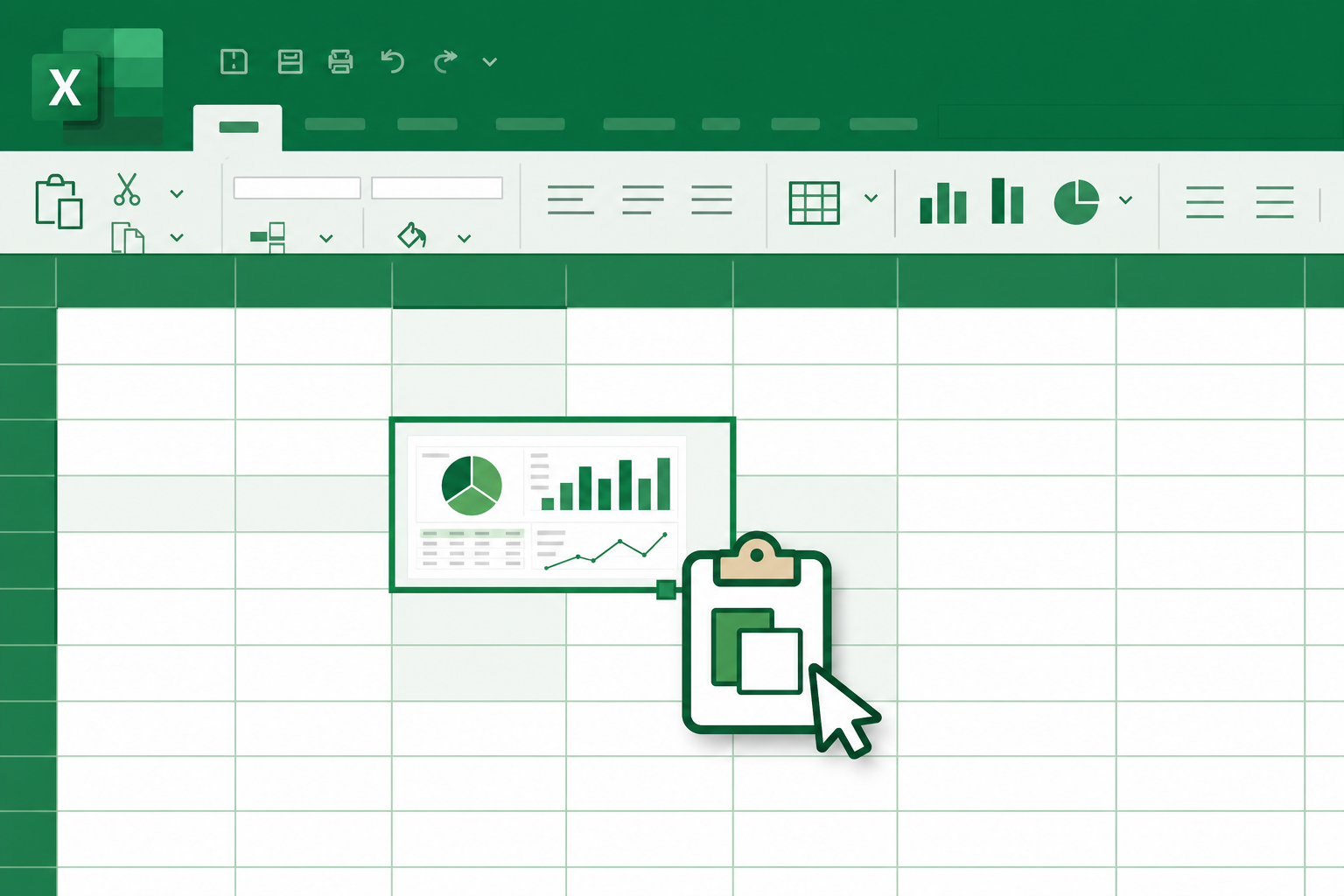Click the two-bar column chart icon
The height and width of the screenshot is (896, 1344).
coord(1007,200)
